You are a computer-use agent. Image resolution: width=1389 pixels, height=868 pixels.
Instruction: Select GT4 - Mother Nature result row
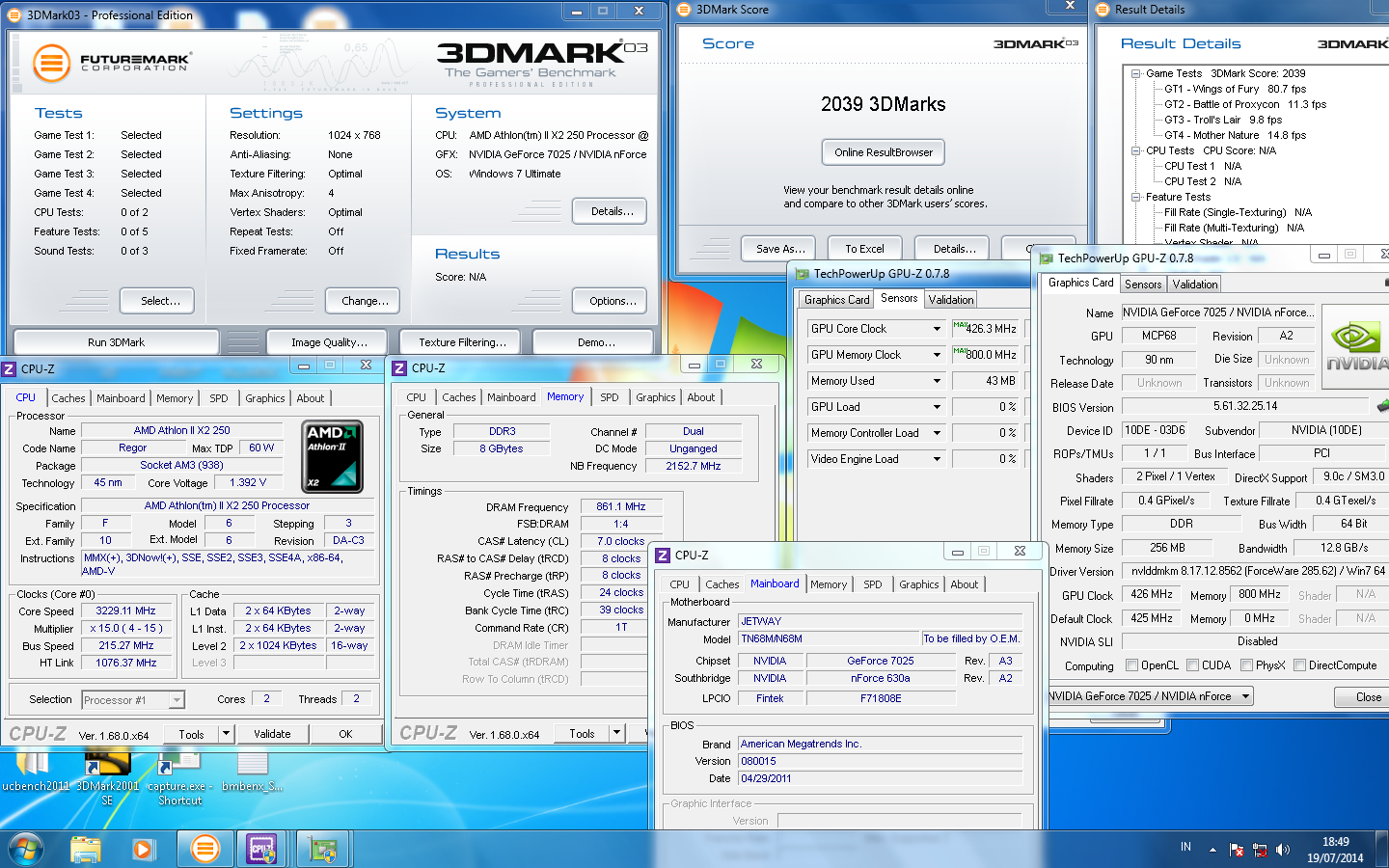coord(1235,135)
